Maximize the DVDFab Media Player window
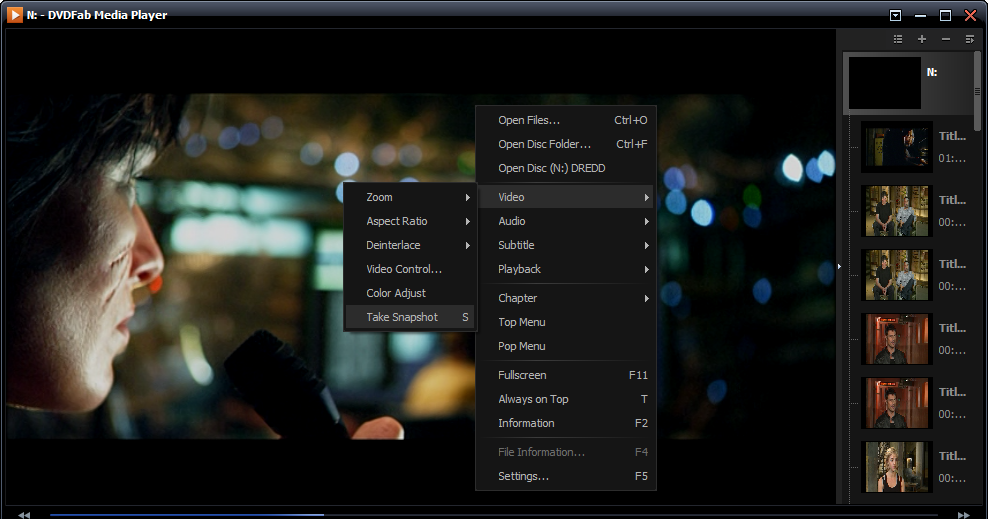988x519 pixels. tap(945, 16)
